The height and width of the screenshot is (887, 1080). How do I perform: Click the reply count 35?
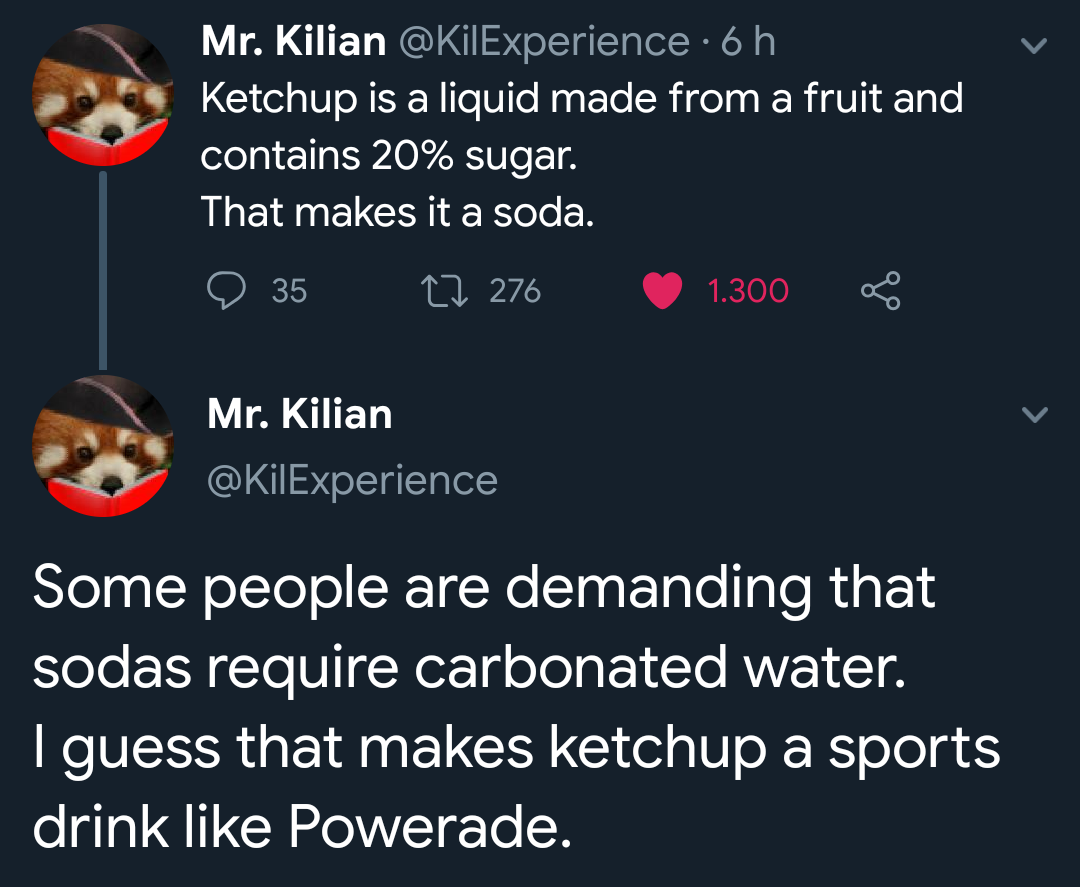tap(290, 291)
